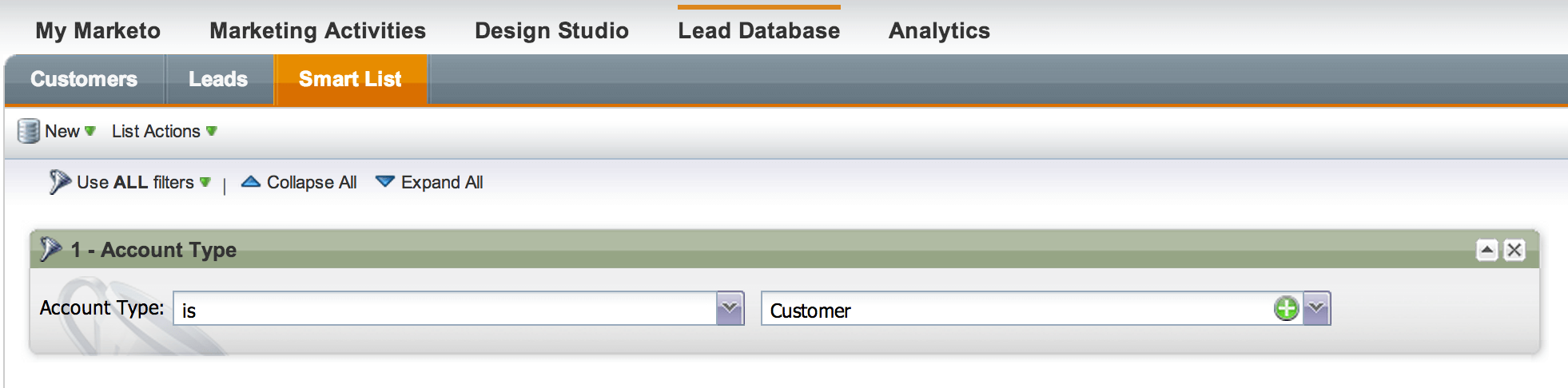Image resolution: width=1568 pixels, height=388 pixels.
Task: Collapse the Account Type filter panel
Action: [1486, 251]
